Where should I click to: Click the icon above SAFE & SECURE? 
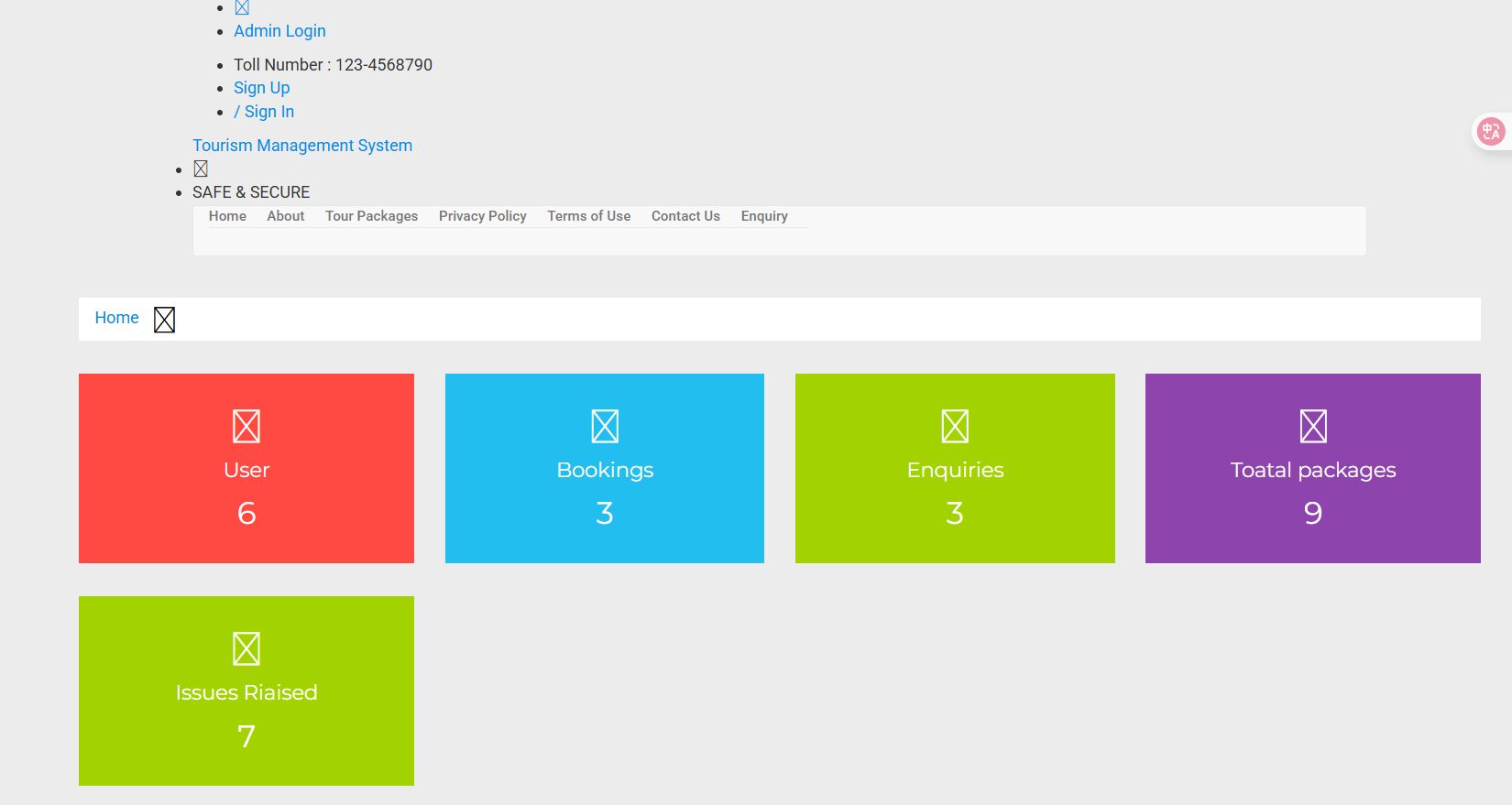201,169
